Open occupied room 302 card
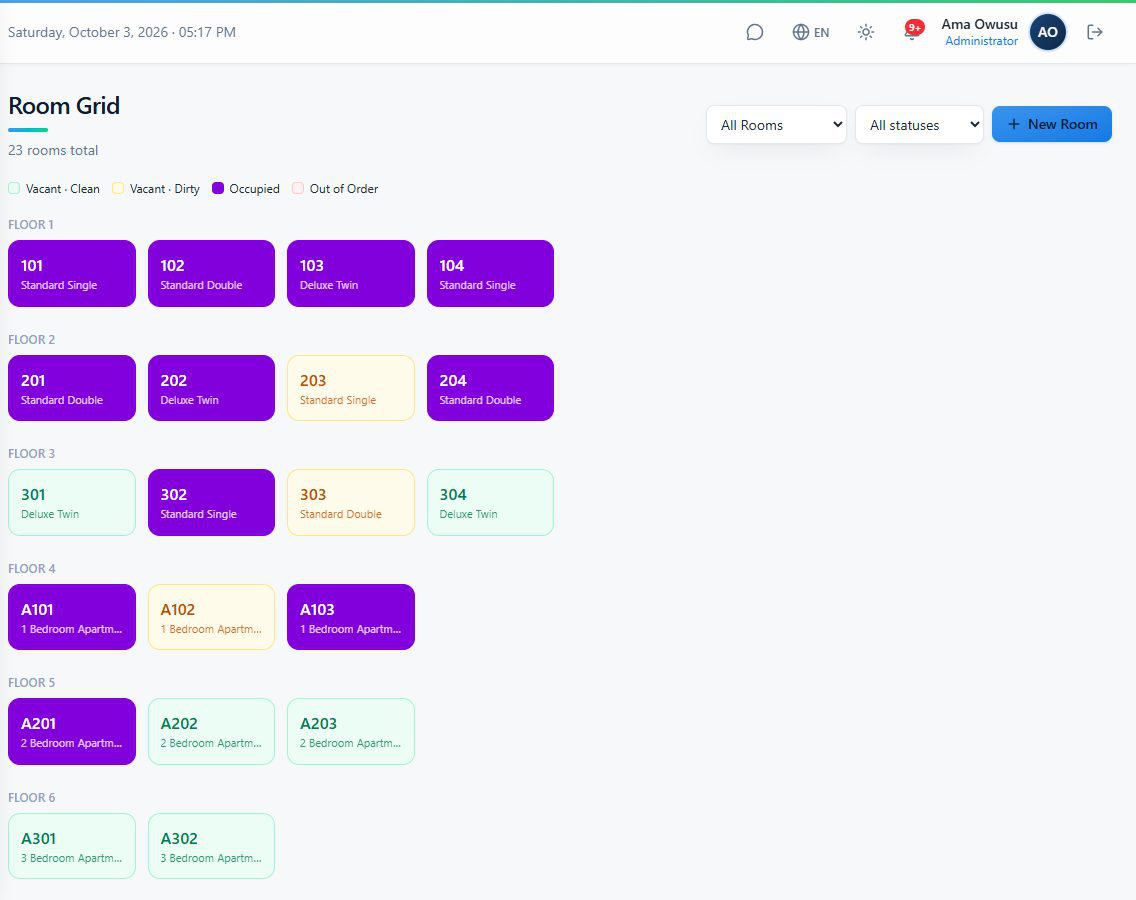Screen dimensions: 1136x900 tap(212, 502)
